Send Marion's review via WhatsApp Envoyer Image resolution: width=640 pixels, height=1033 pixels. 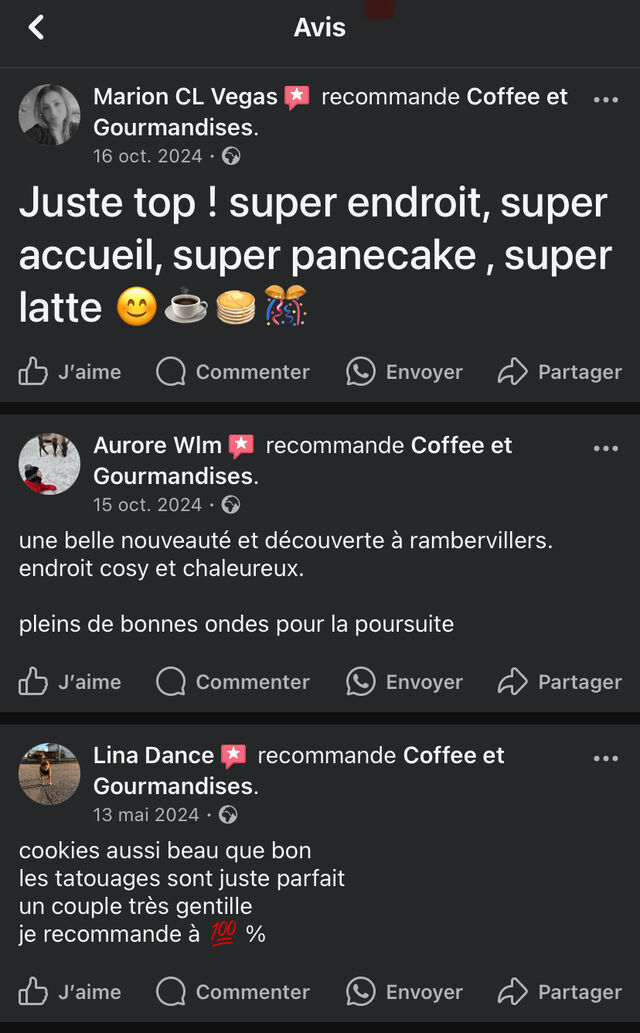coord(404,372)
